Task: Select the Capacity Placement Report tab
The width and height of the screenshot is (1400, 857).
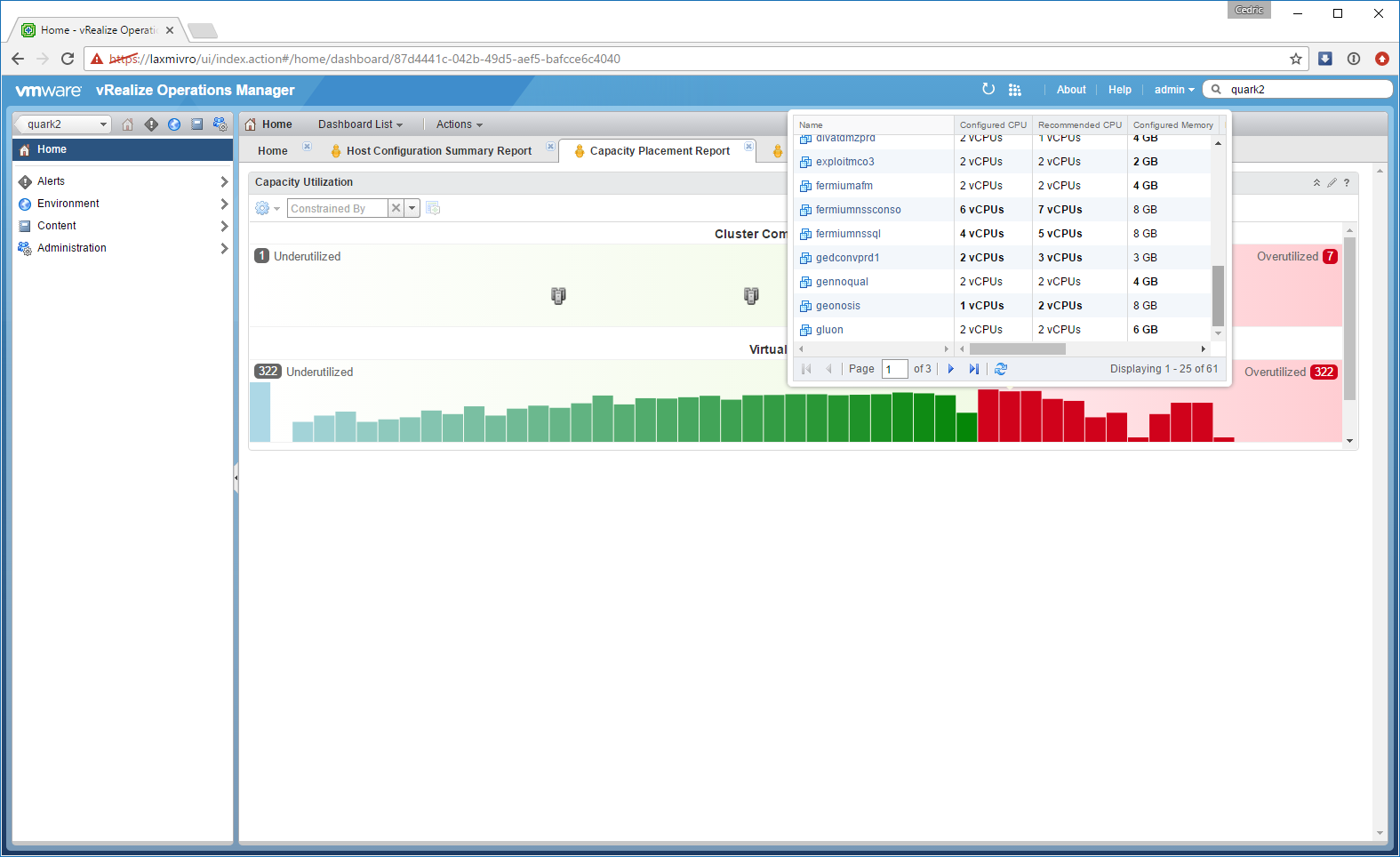Action: 660,151
